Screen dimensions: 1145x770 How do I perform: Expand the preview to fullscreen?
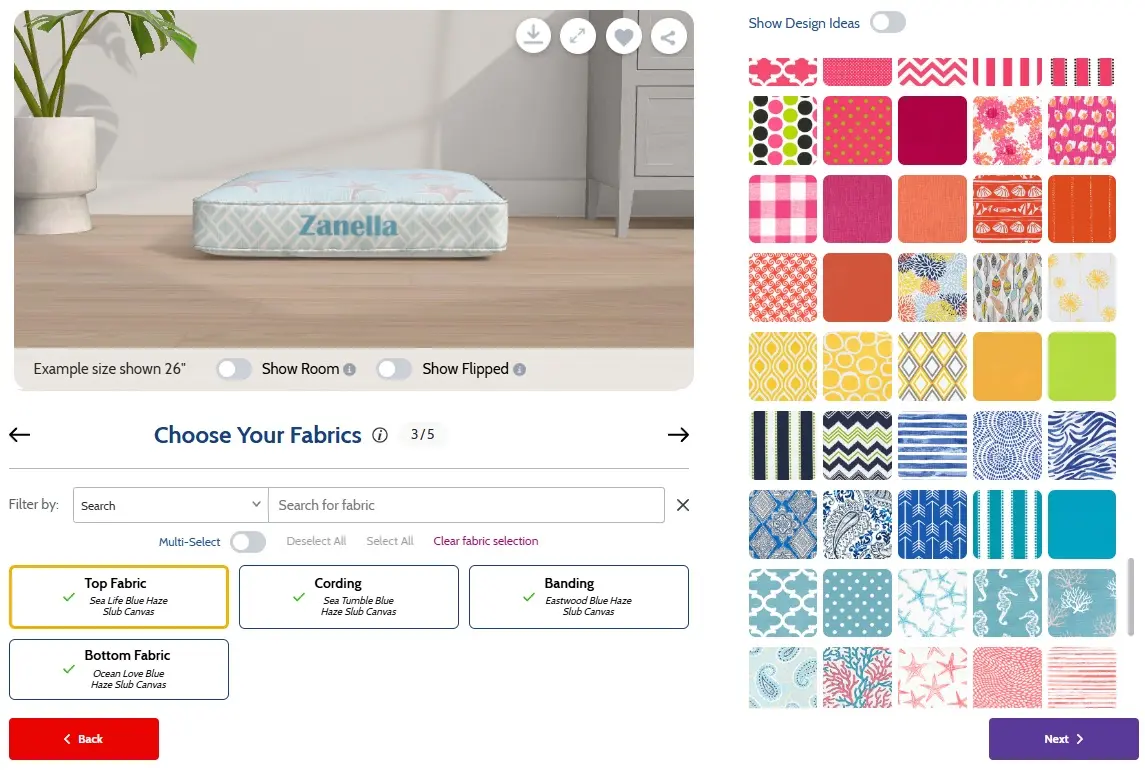point(578,37)
